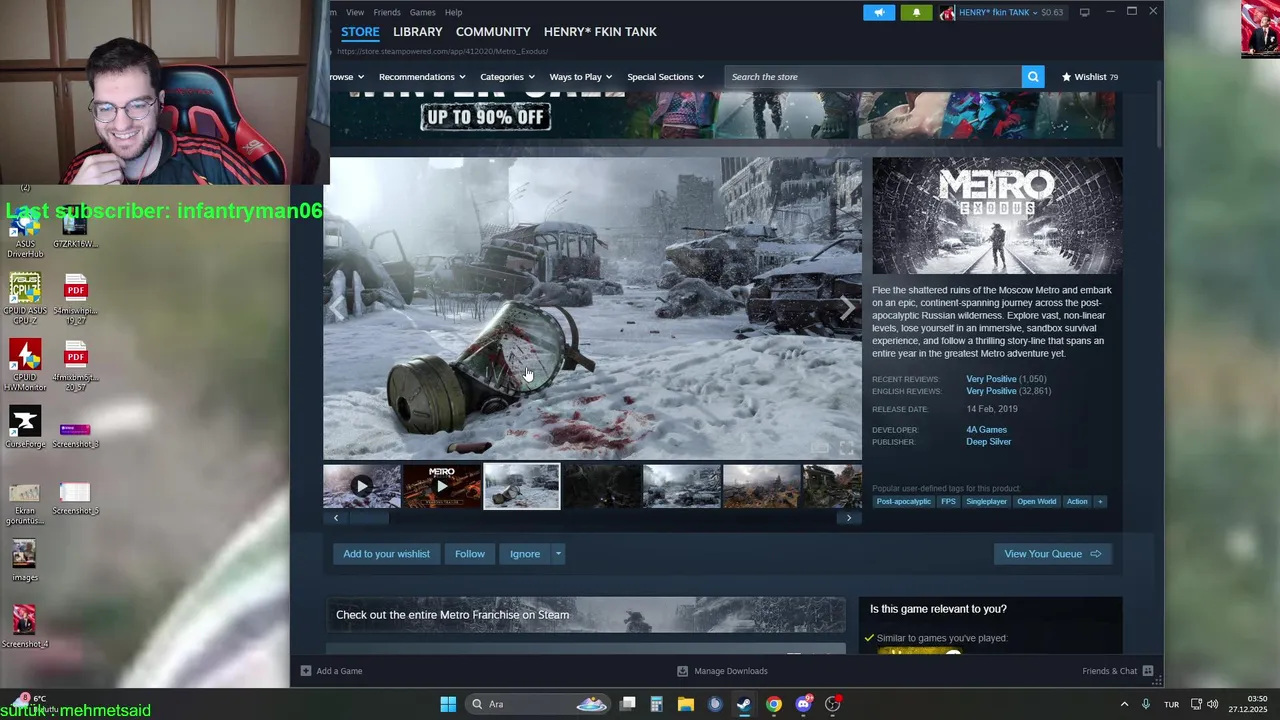Open the Games menu
Viewport: 1280px width, 720px height.
point(423,12)
